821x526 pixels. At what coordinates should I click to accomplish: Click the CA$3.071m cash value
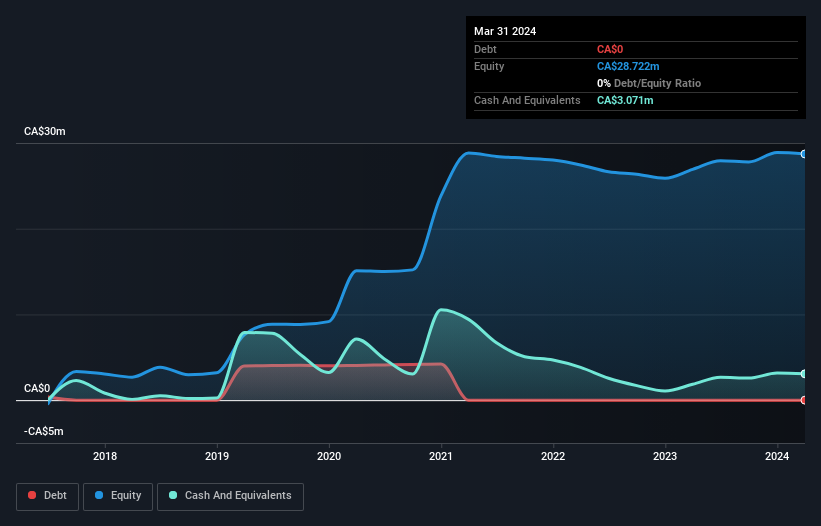point(625,100)
